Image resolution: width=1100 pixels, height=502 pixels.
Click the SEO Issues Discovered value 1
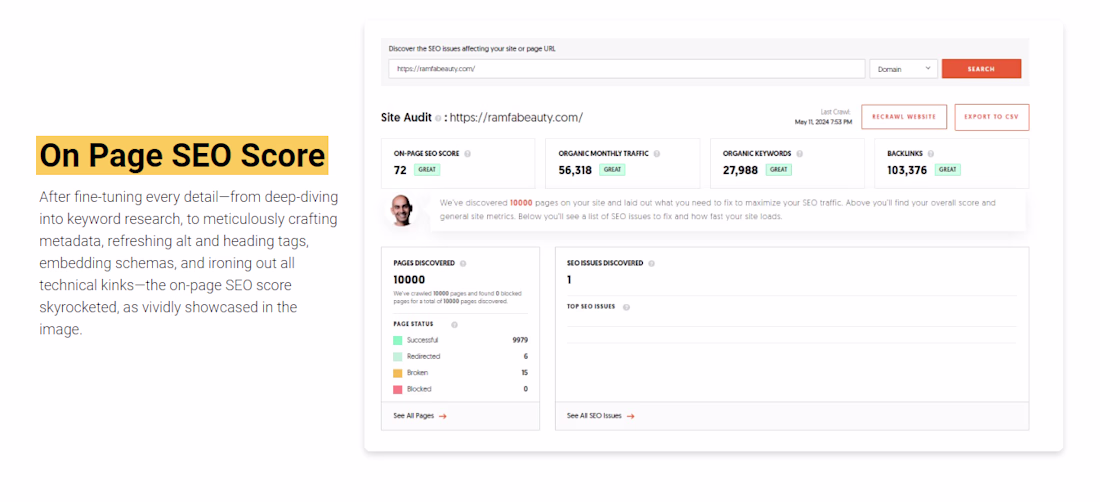(569, 280)
